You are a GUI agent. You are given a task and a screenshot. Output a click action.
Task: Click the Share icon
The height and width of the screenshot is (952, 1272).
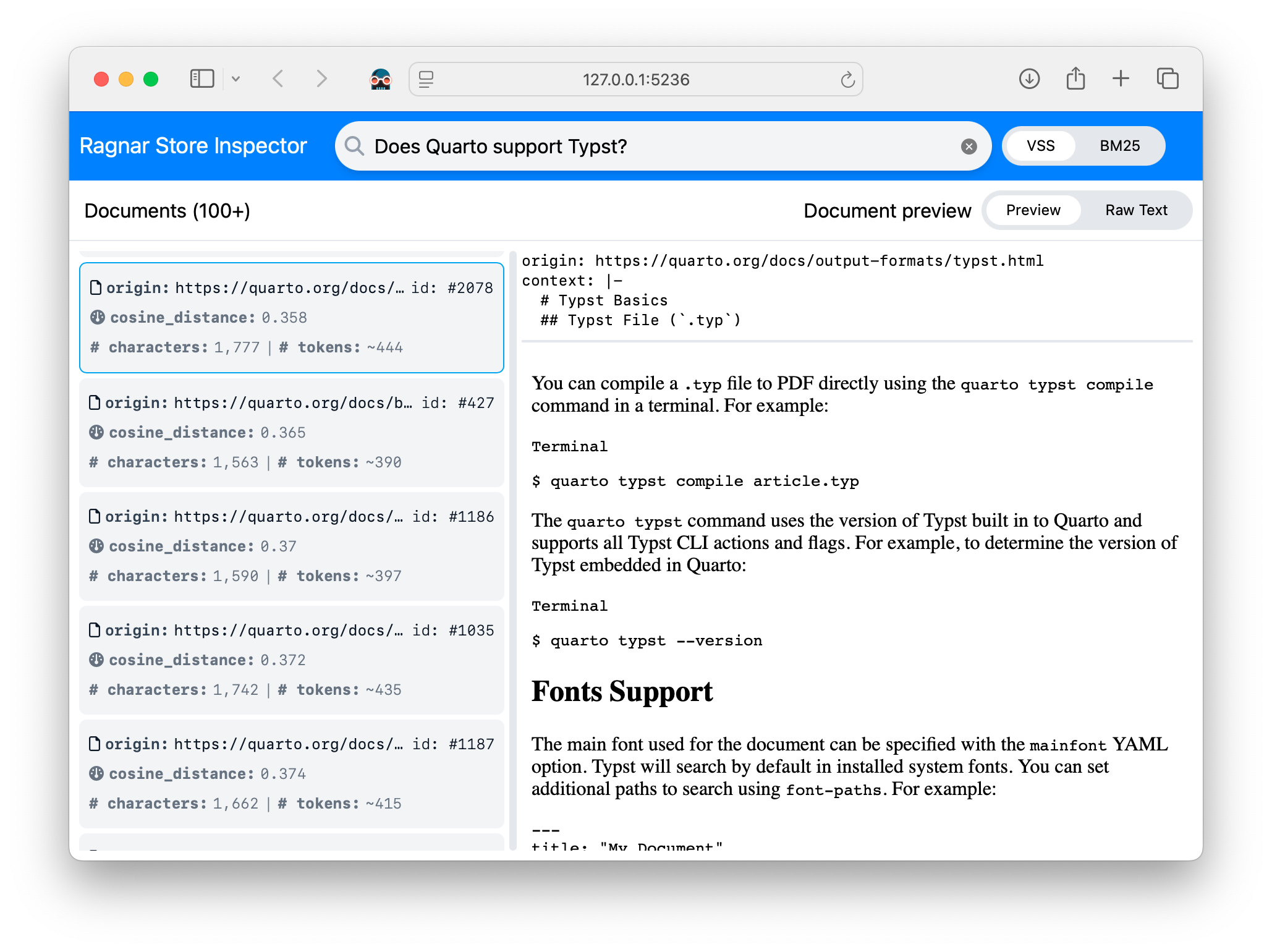1075,79
